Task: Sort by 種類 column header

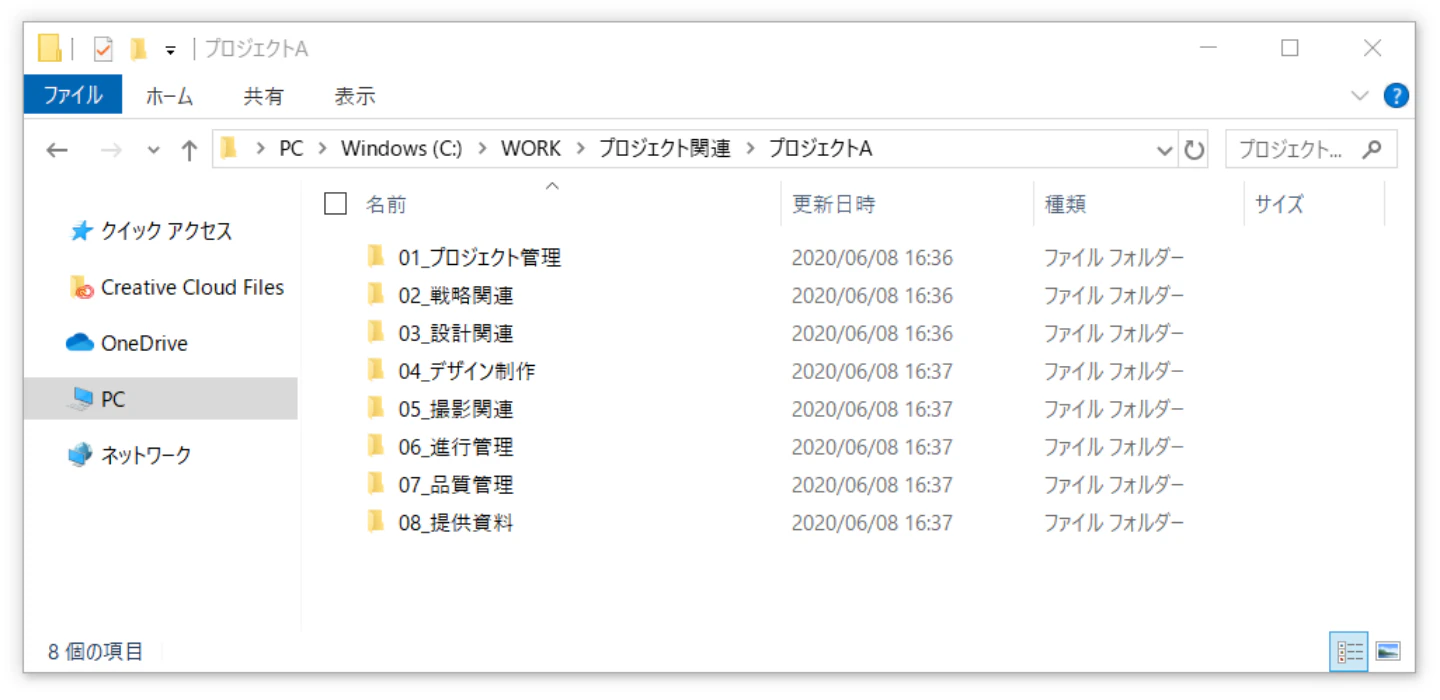Action: point(1066,204)
